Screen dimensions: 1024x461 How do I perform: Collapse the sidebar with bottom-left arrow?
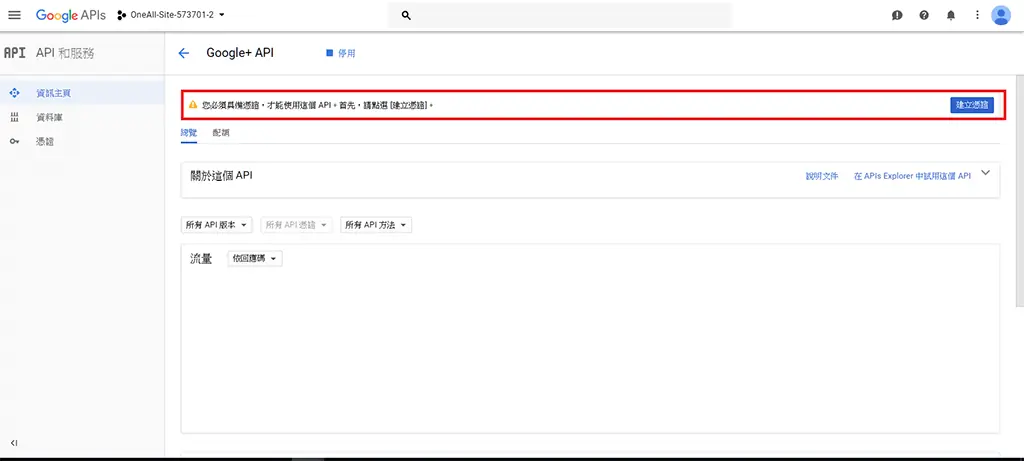coord(14,443)
